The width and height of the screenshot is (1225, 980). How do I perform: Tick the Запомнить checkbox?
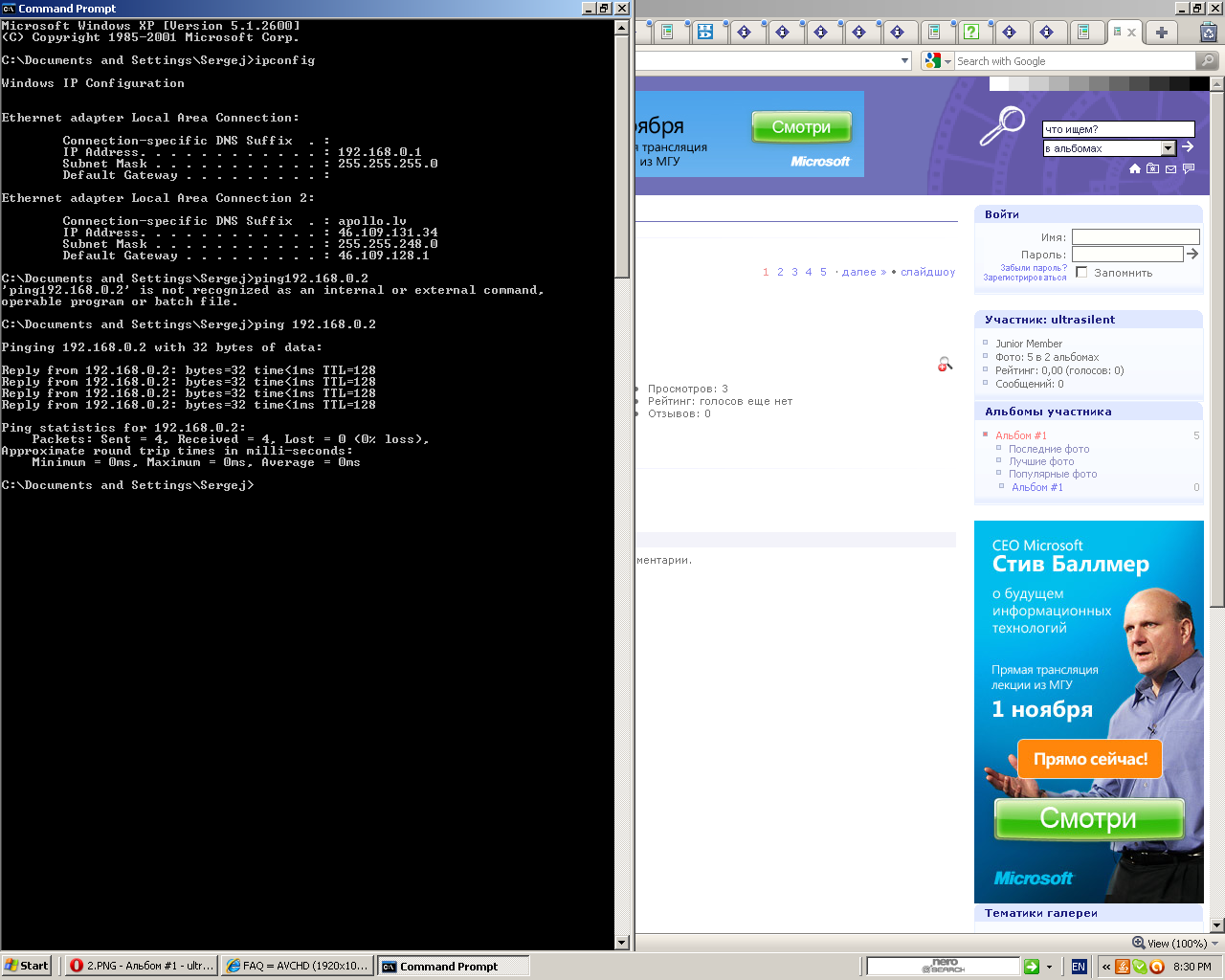[1081, 273]
